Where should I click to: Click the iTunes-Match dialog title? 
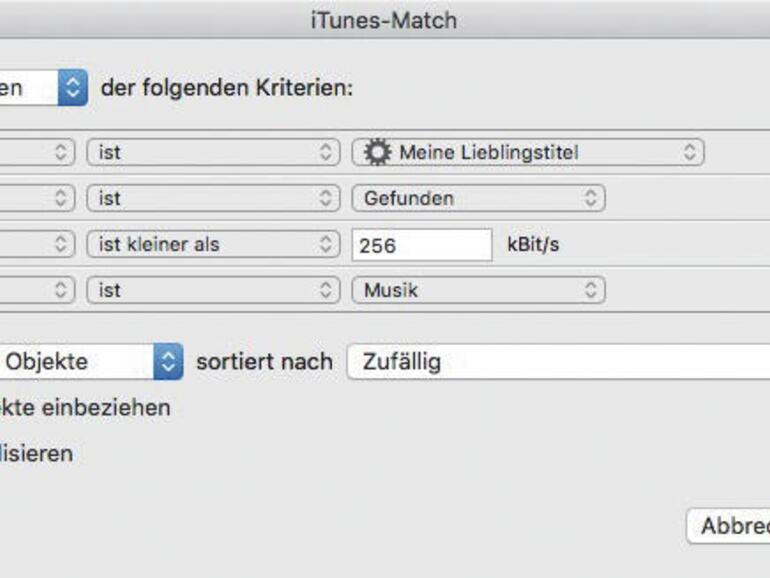(x=384, y=20)
